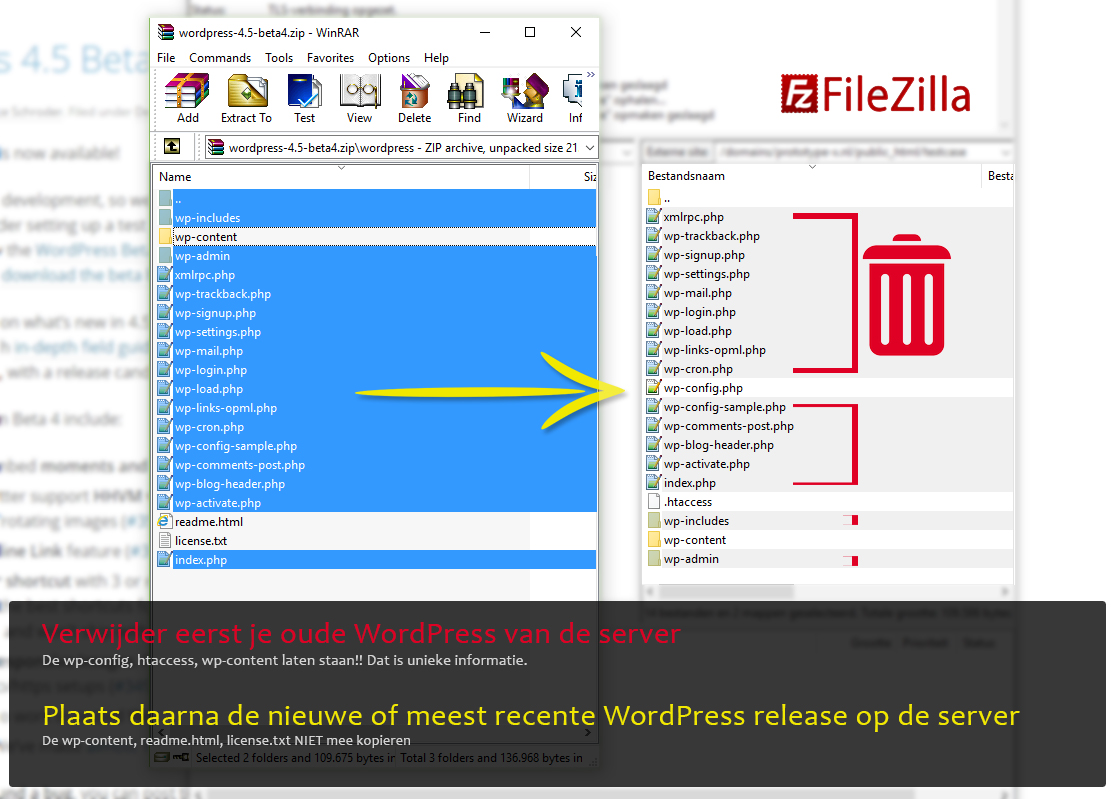The width and height of the screenshot is (1120, 799).
Task: Select wp-config-sample.php in FileZilla remote list
Action: click(828, 407)
